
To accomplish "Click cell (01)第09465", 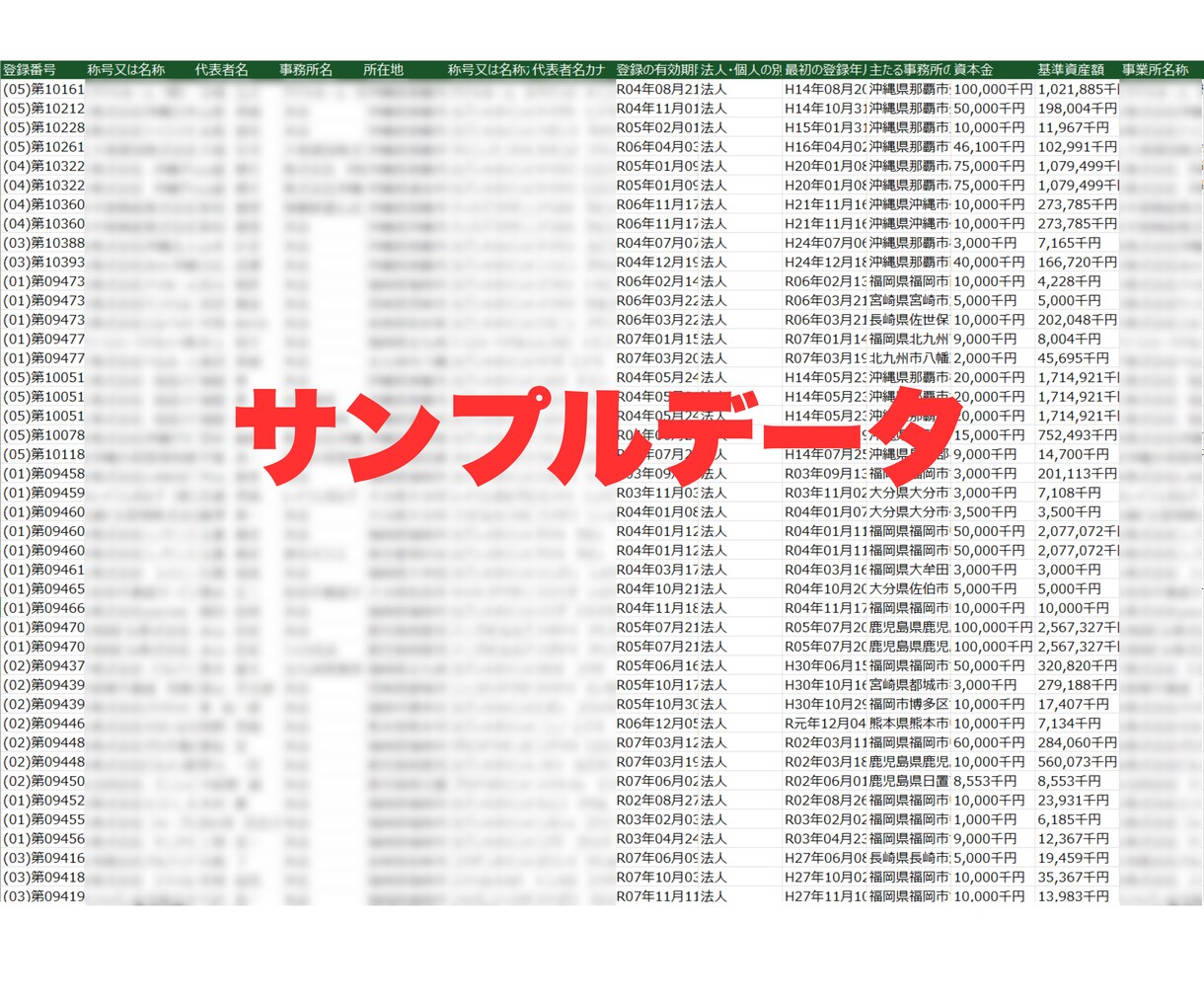I will point(42,589).
